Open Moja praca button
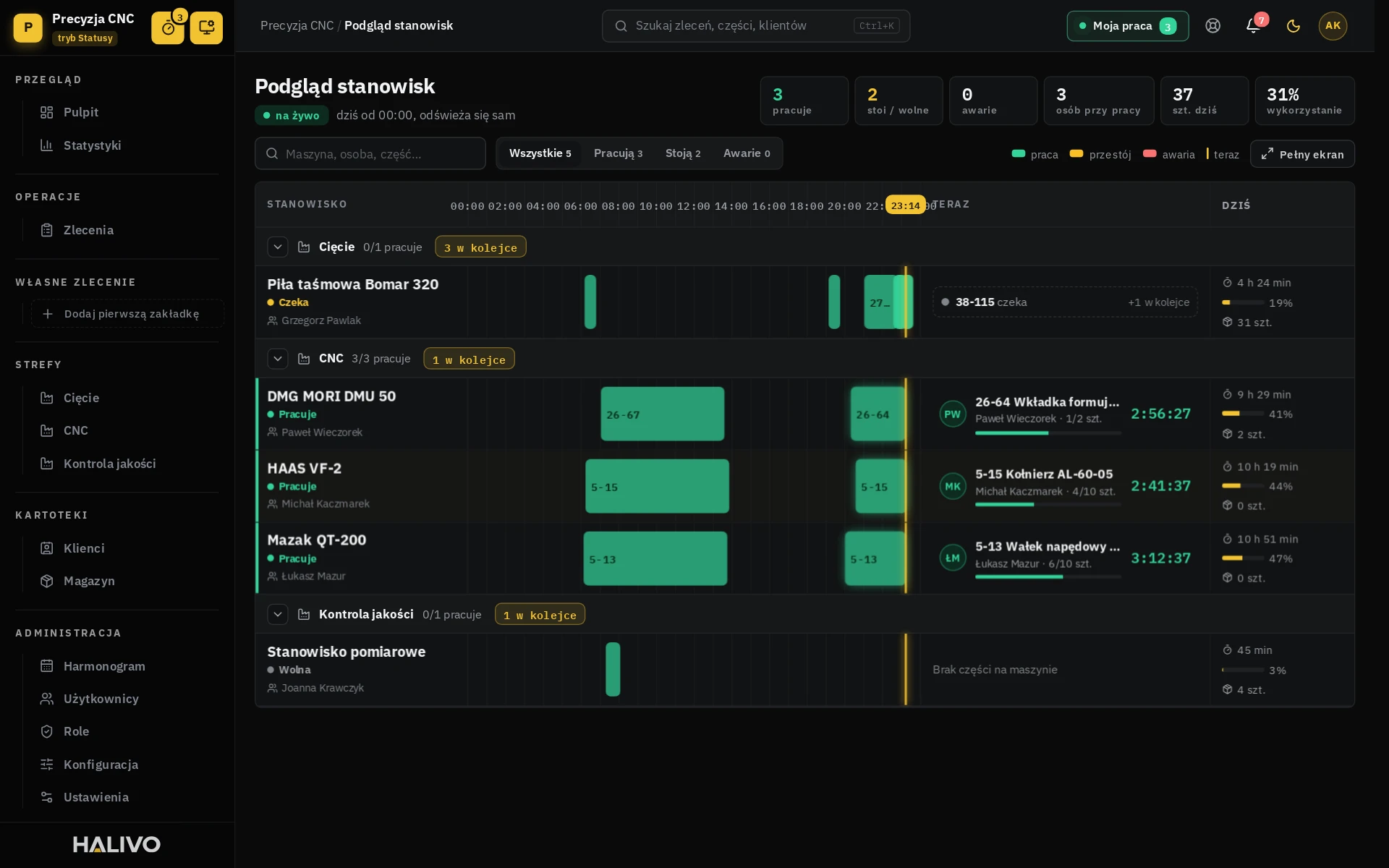 [x=1127, y=26]
